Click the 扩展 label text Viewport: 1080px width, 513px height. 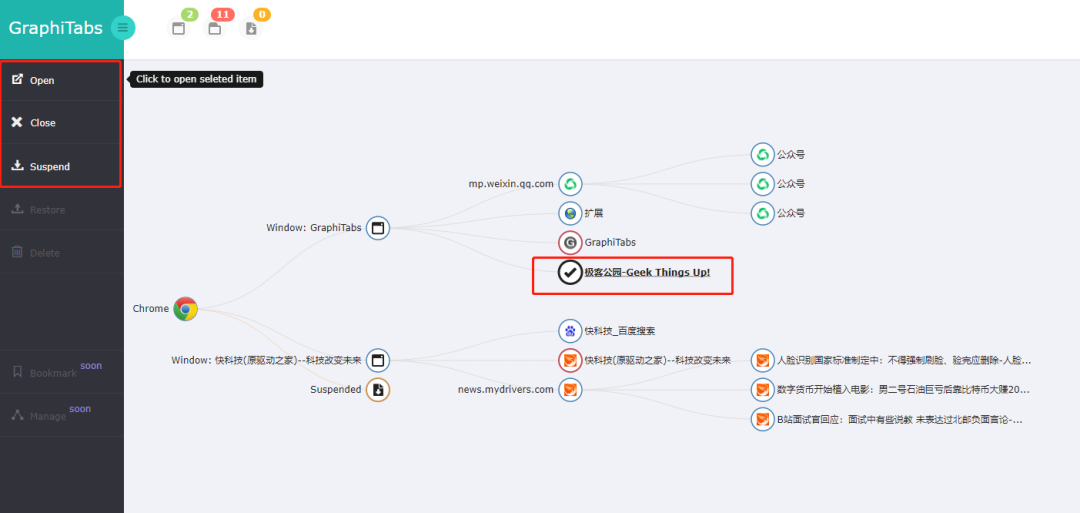[594, 213]
